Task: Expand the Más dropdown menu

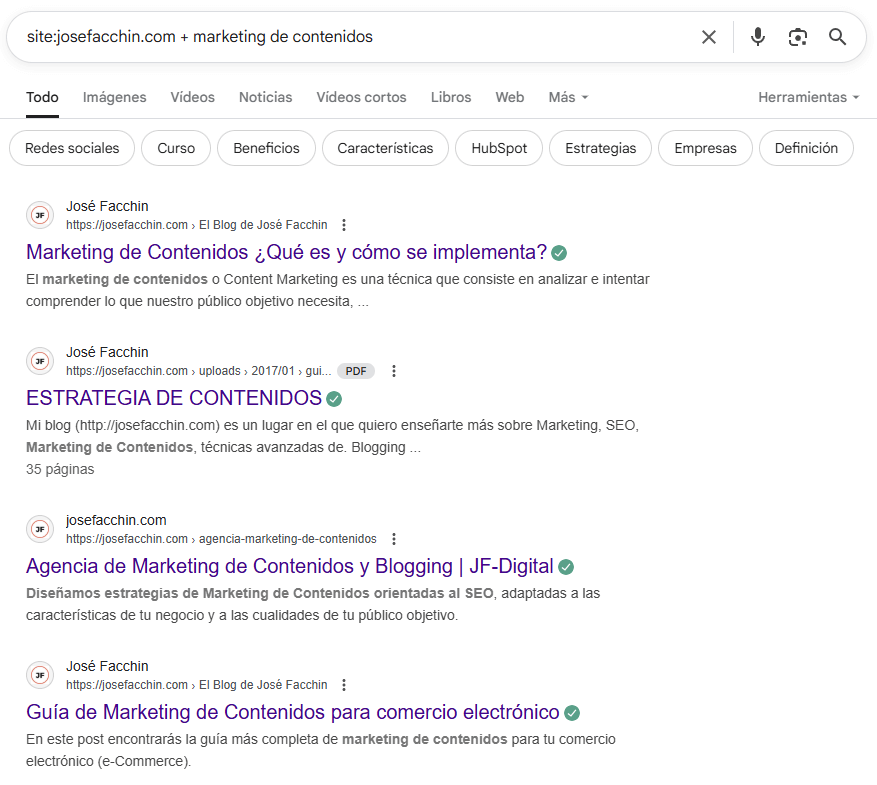Action: click(568, 97)
